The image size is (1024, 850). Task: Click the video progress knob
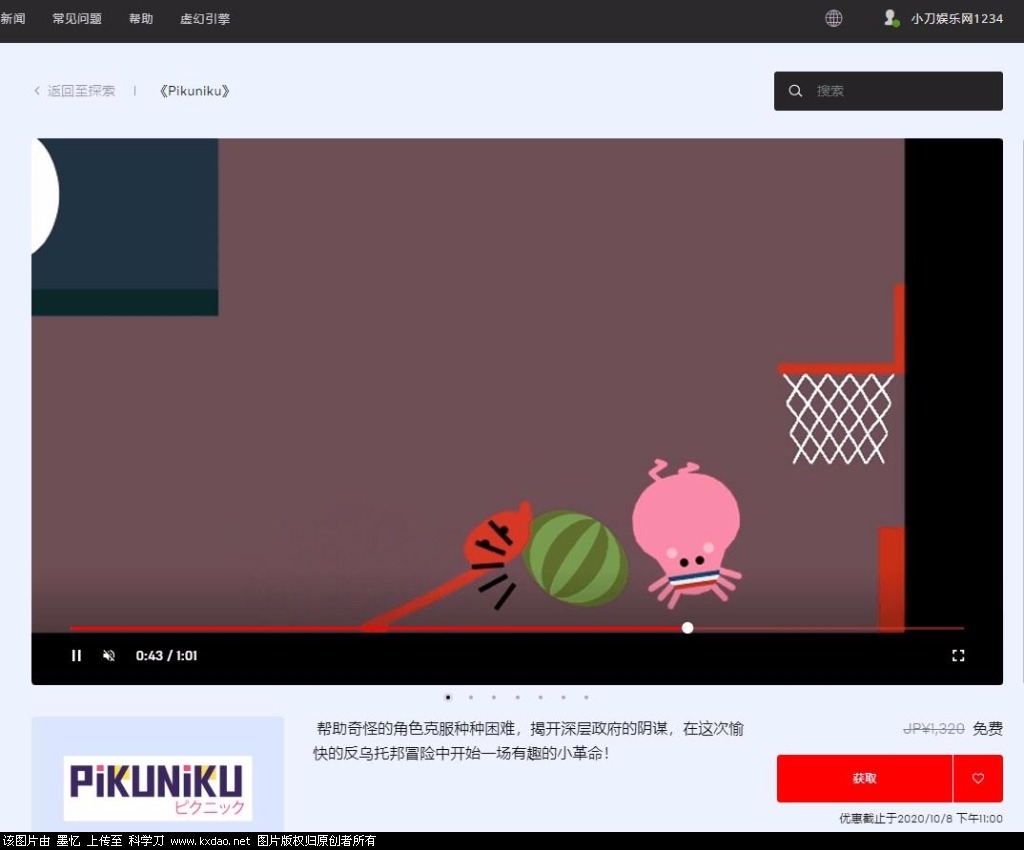click(687, 628)
